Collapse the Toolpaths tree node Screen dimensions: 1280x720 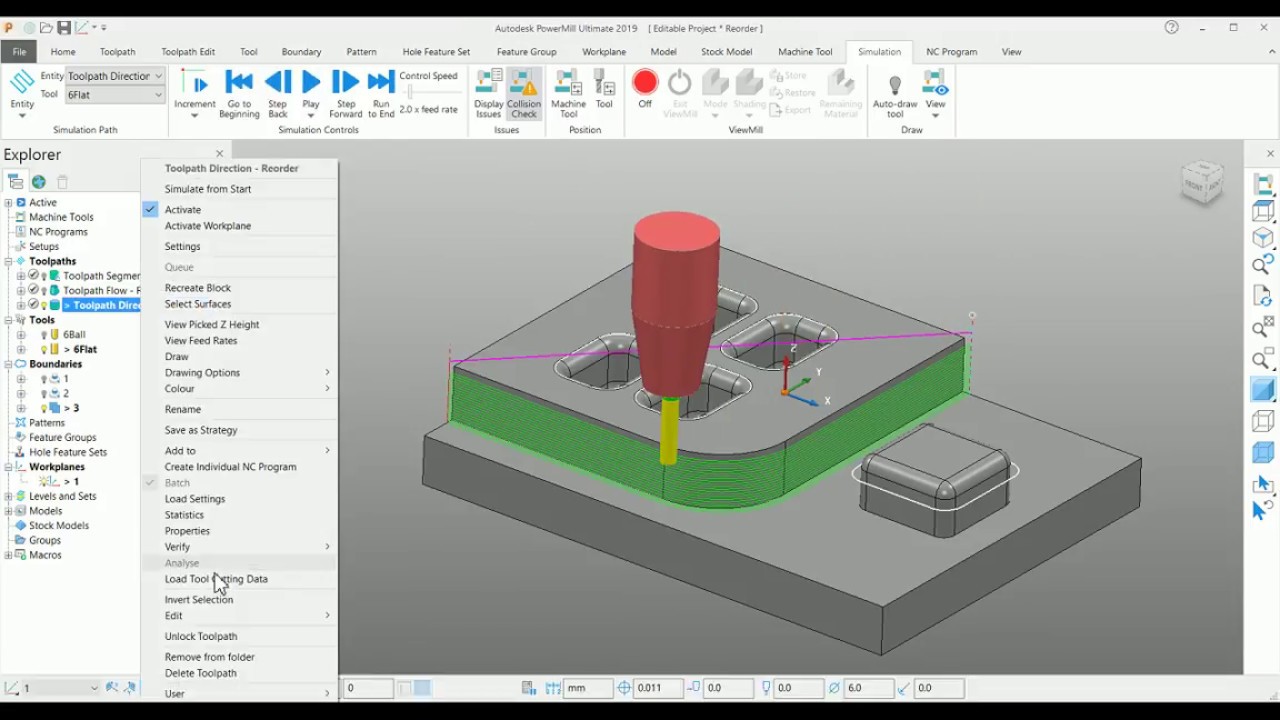pos(8,261)
